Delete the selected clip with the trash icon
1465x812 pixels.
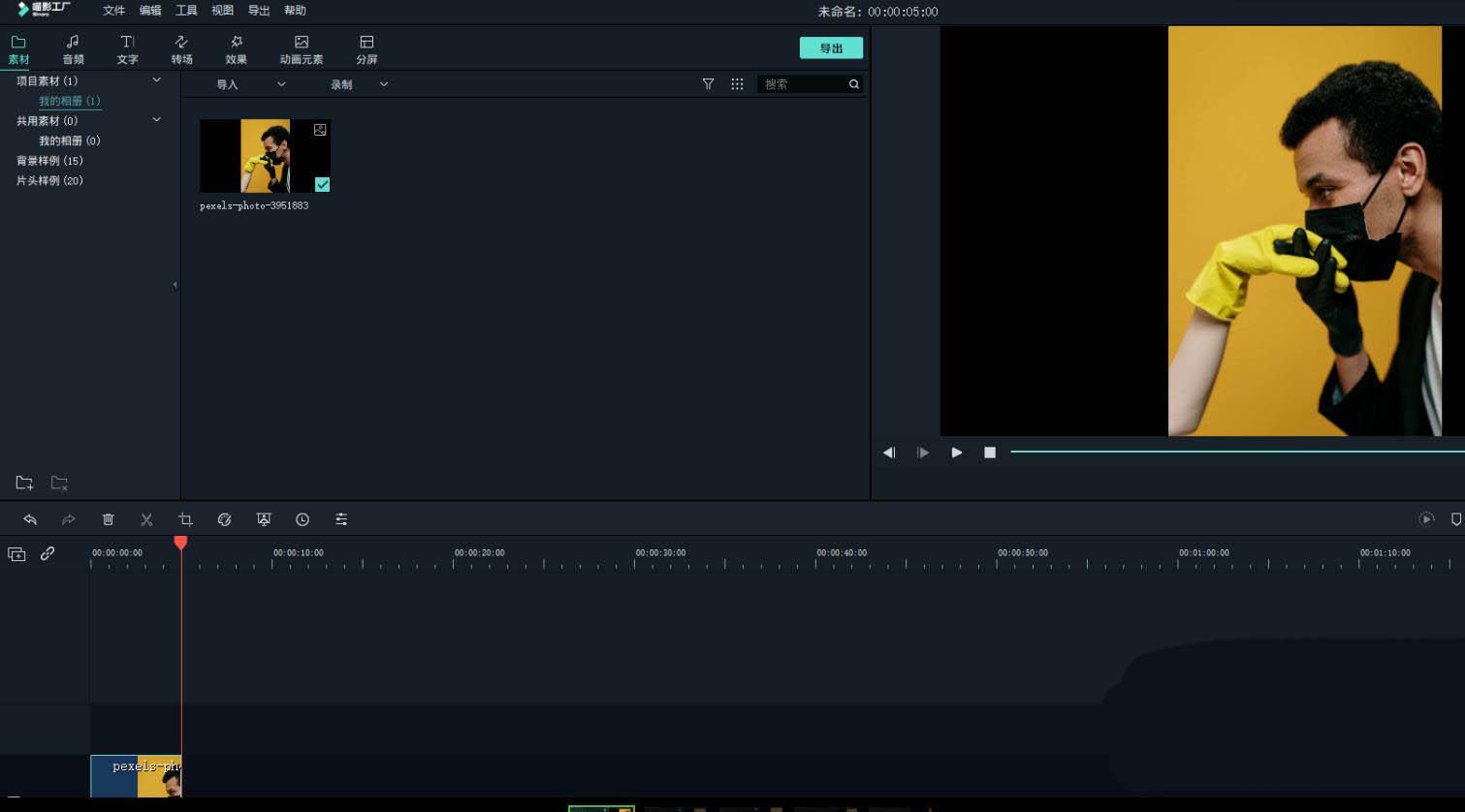[109, 519]
